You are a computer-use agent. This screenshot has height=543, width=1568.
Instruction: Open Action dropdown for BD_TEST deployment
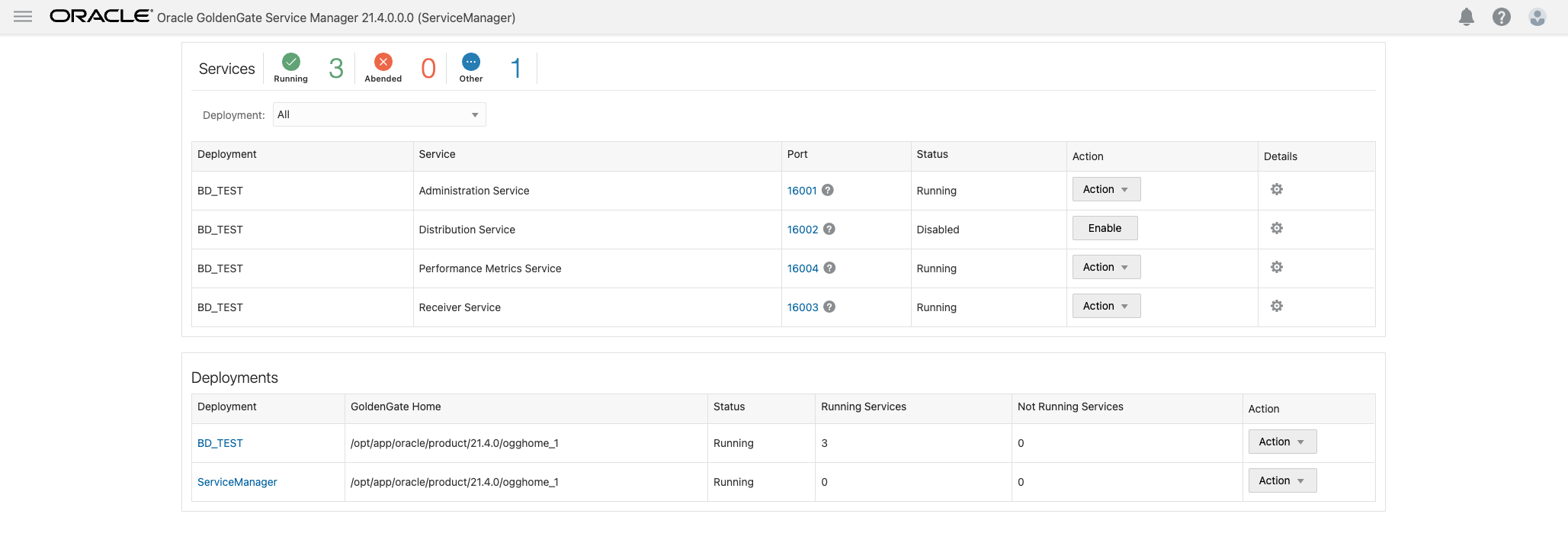pos(1281,442)
